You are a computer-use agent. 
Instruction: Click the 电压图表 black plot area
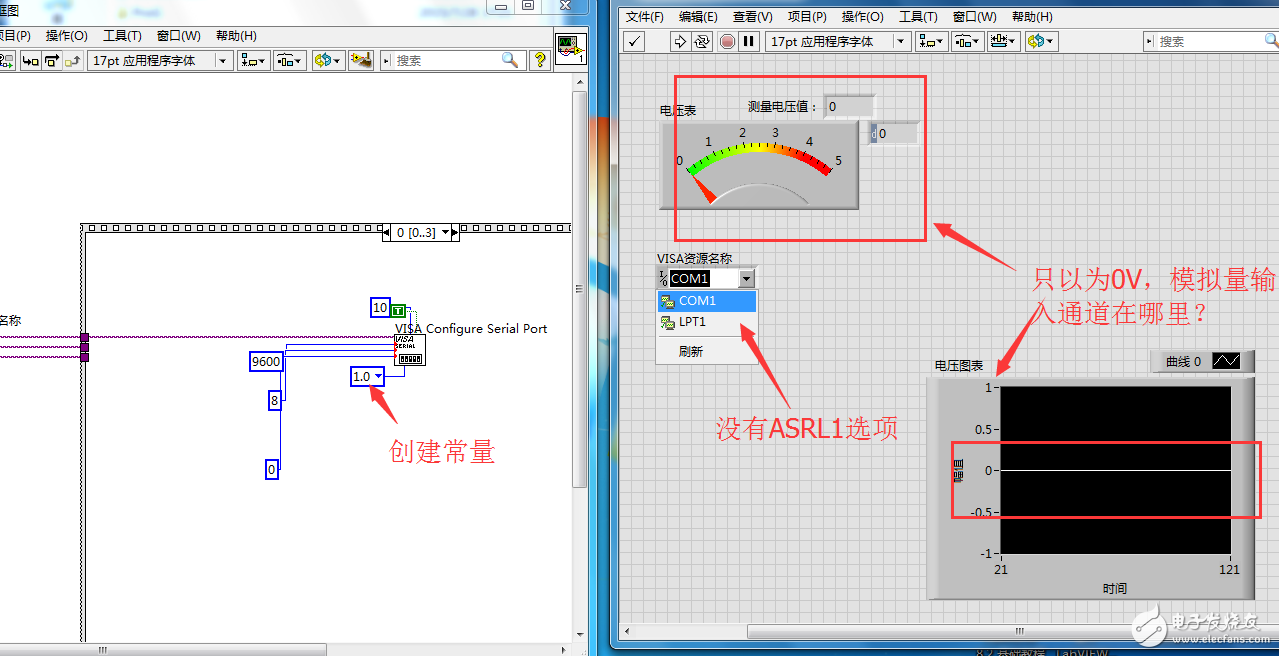[1115, 470]
